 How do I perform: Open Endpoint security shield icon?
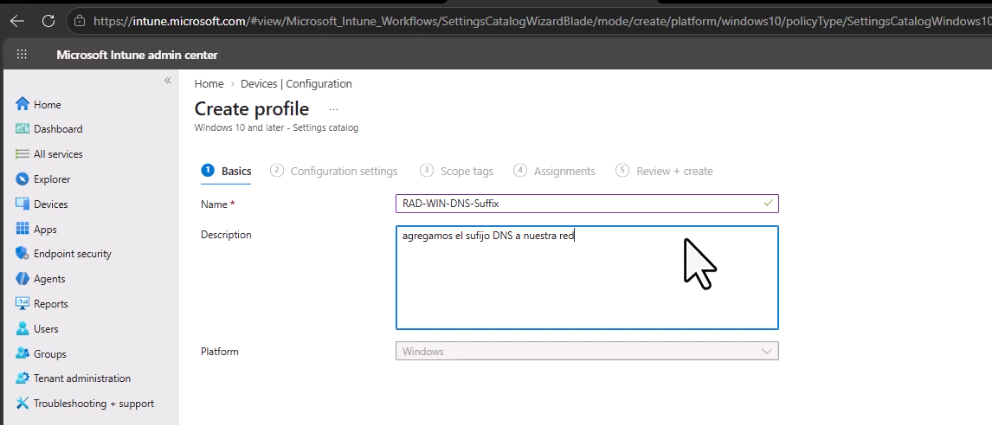[x=23, y=254]
